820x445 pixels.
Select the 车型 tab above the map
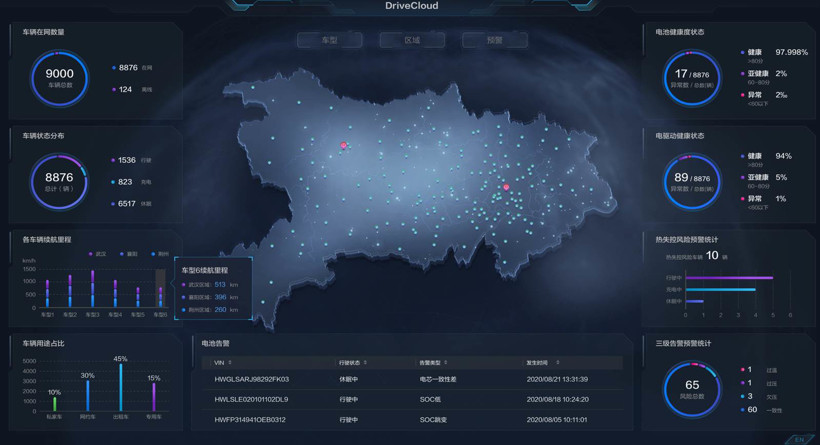[329, 40]
